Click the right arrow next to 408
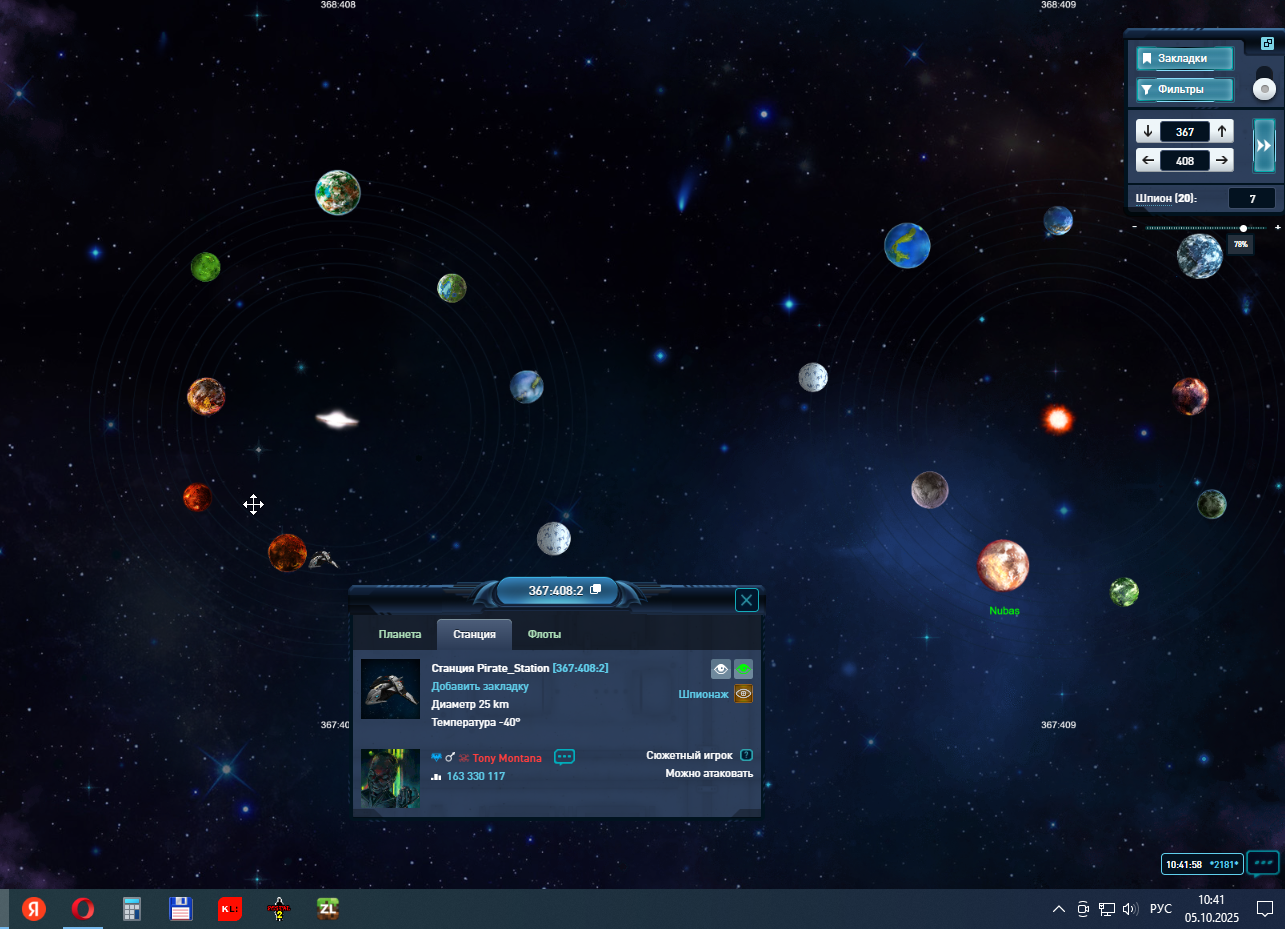The width and height of the screenshot is (1285, 929). pos(1222,160)
